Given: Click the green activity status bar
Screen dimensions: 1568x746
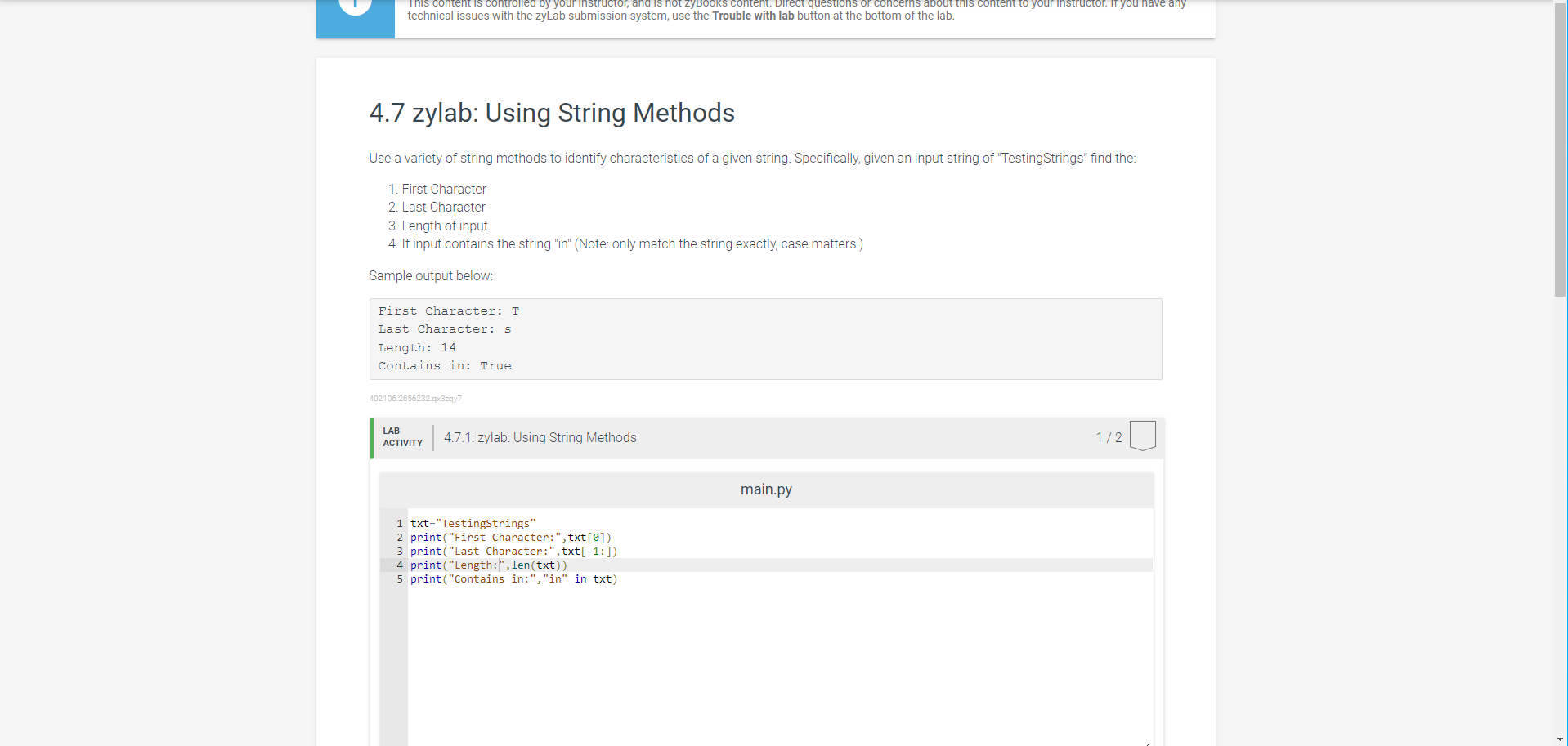Looking at the screenshot, I should click(373, 438).
